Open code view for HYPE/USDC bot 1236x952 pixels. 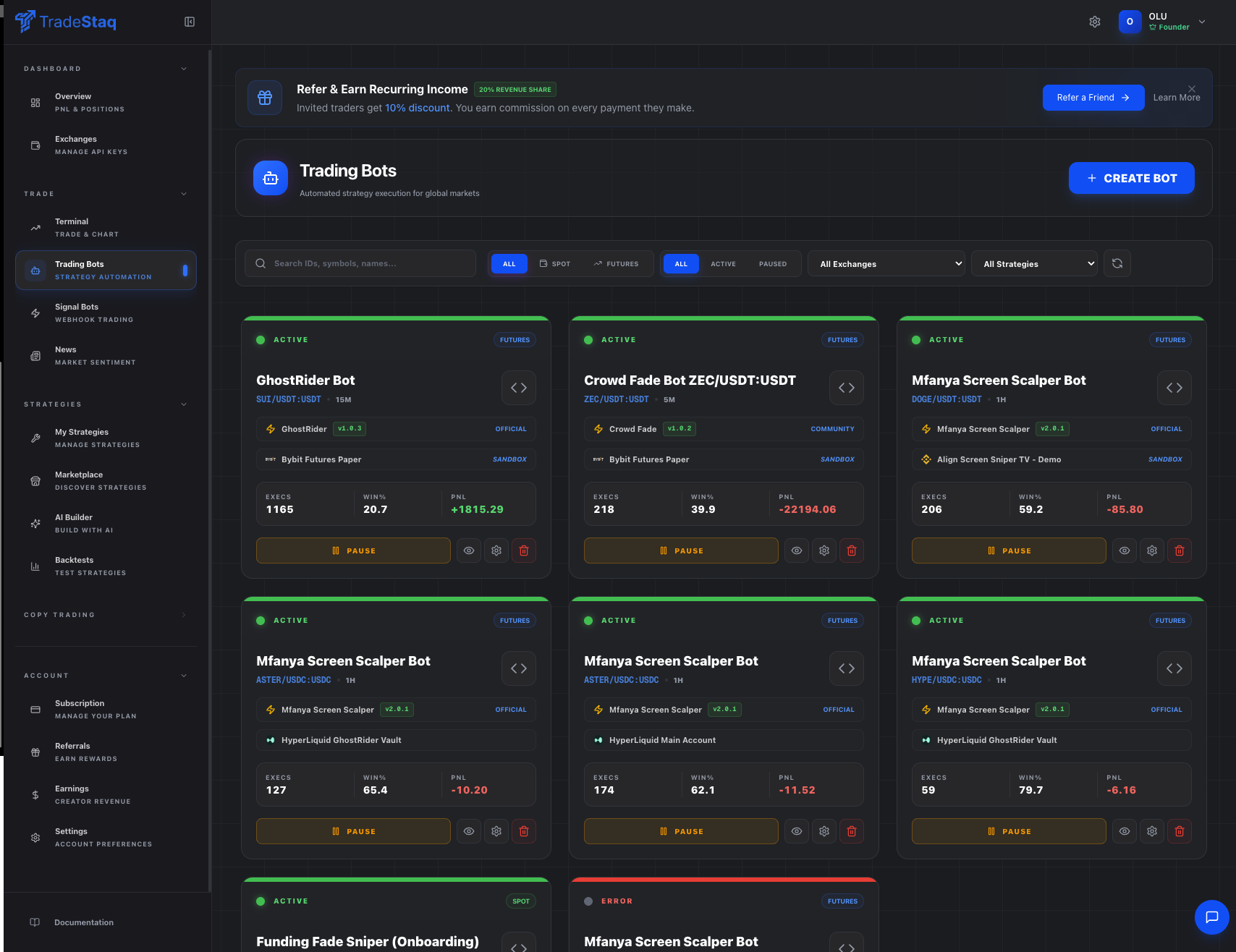coord(1174,668)
